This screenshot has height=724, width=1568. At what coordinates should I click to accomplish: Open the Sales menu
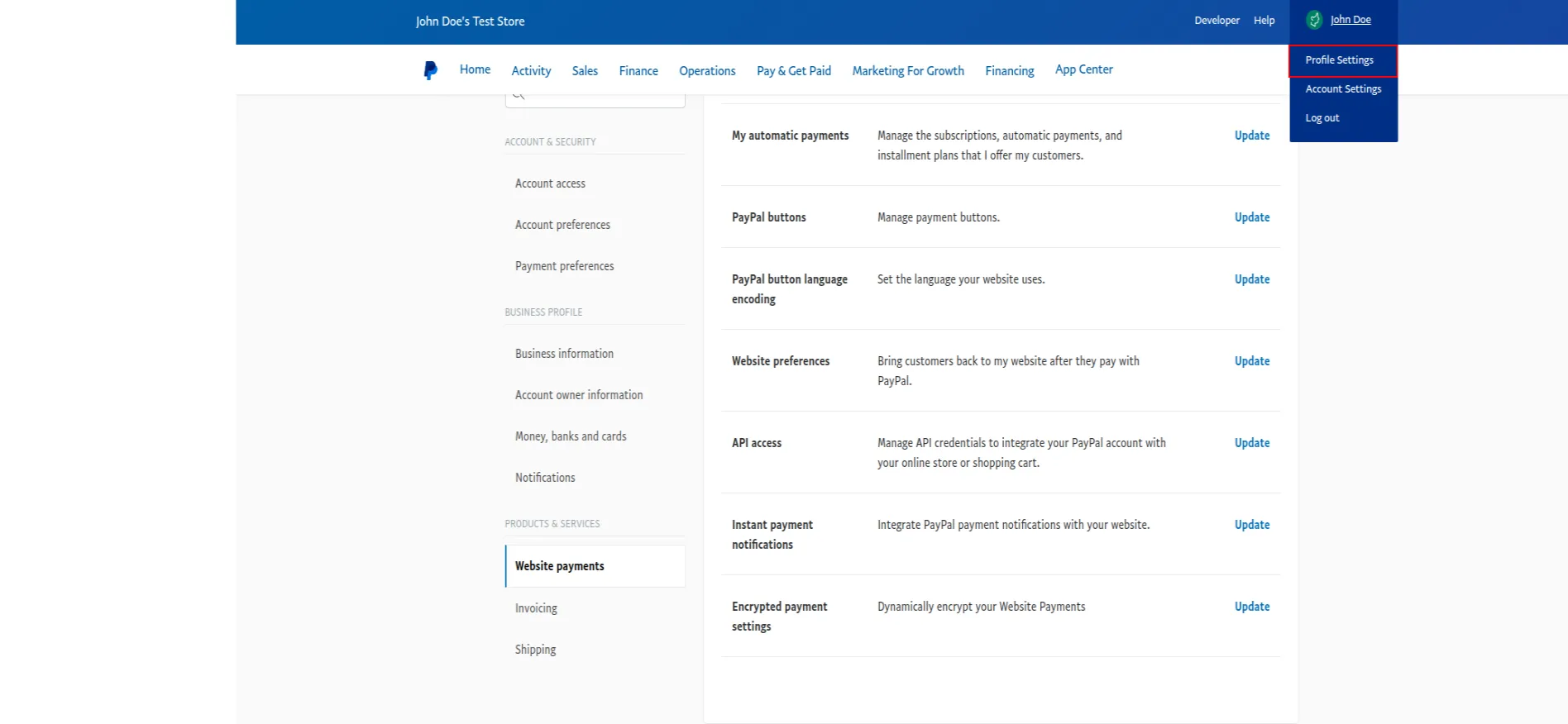[585, 71]
